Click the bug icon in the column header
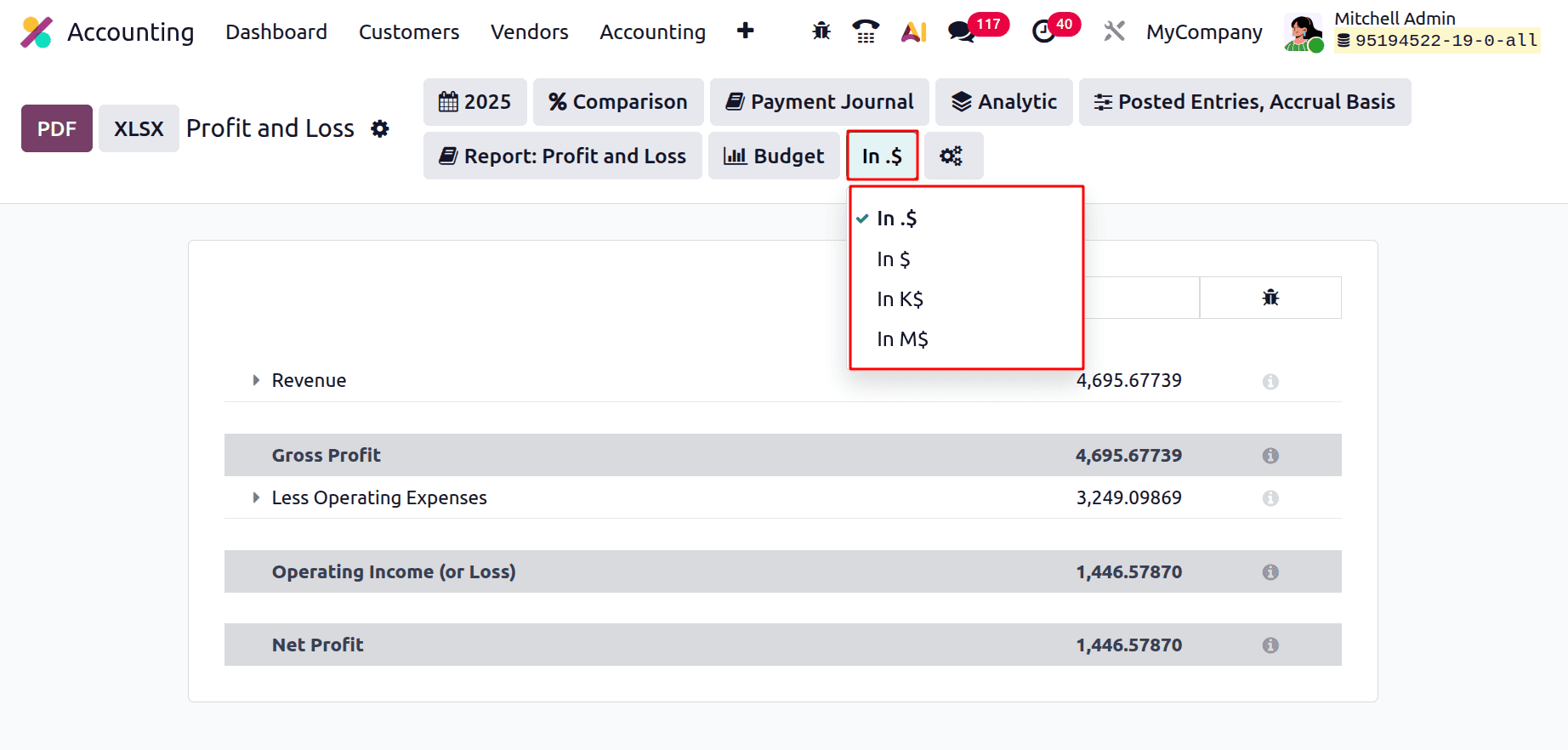The width and height of the screenshot is (1568, 750). pyautogui.click(x=1270, y=298)
